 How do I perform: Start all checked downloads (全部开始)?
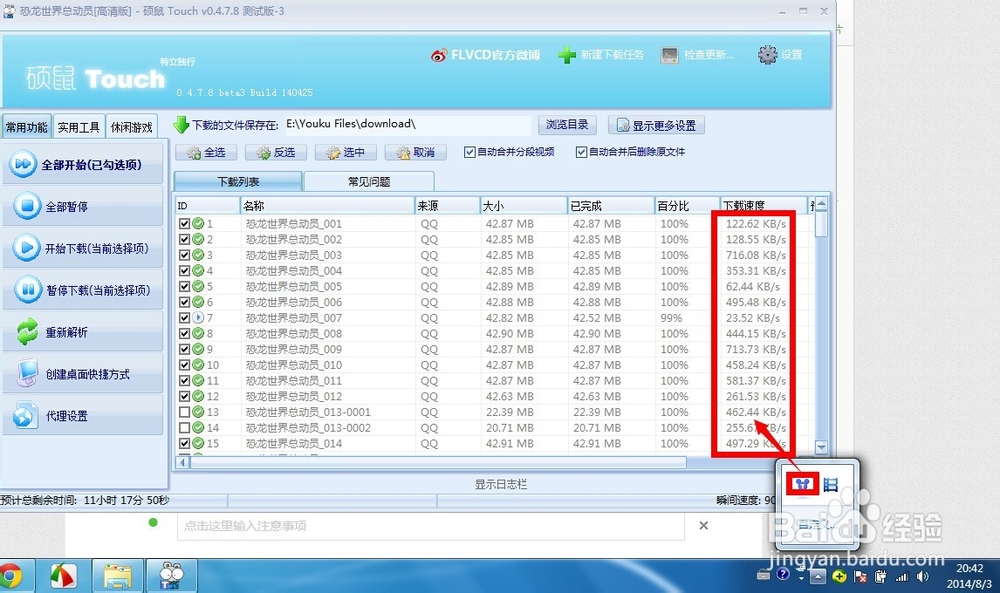[83, 165]
